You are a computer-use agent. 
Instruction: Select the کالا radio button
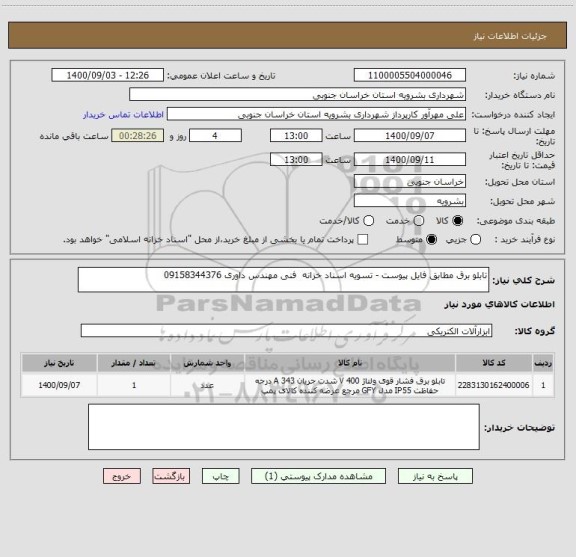[458, 221]
